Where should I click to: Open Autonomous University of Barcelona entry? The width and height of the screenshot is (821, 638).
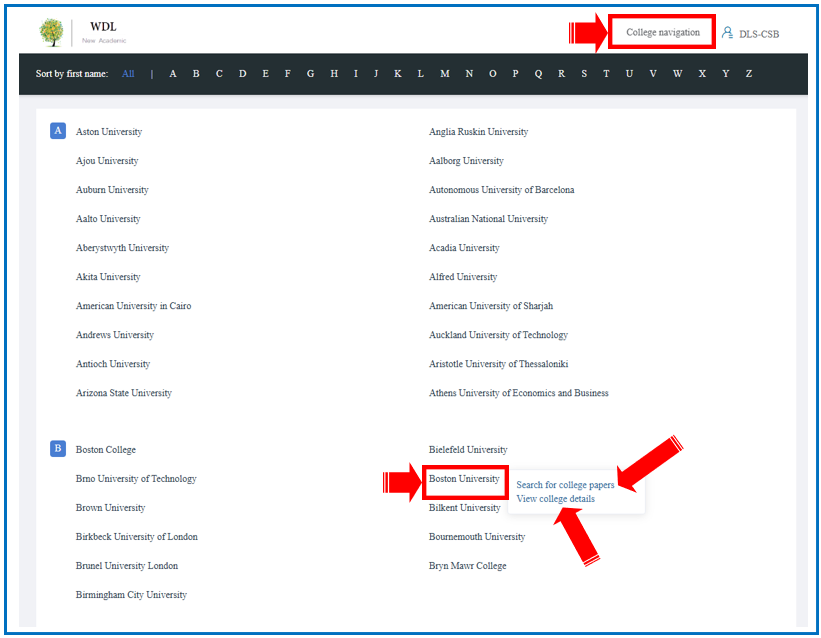(x=502, y=190)
